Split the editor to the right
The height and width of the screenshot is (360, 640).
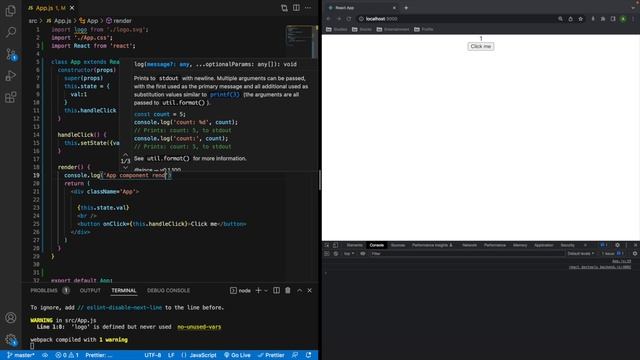coord(296,8)
